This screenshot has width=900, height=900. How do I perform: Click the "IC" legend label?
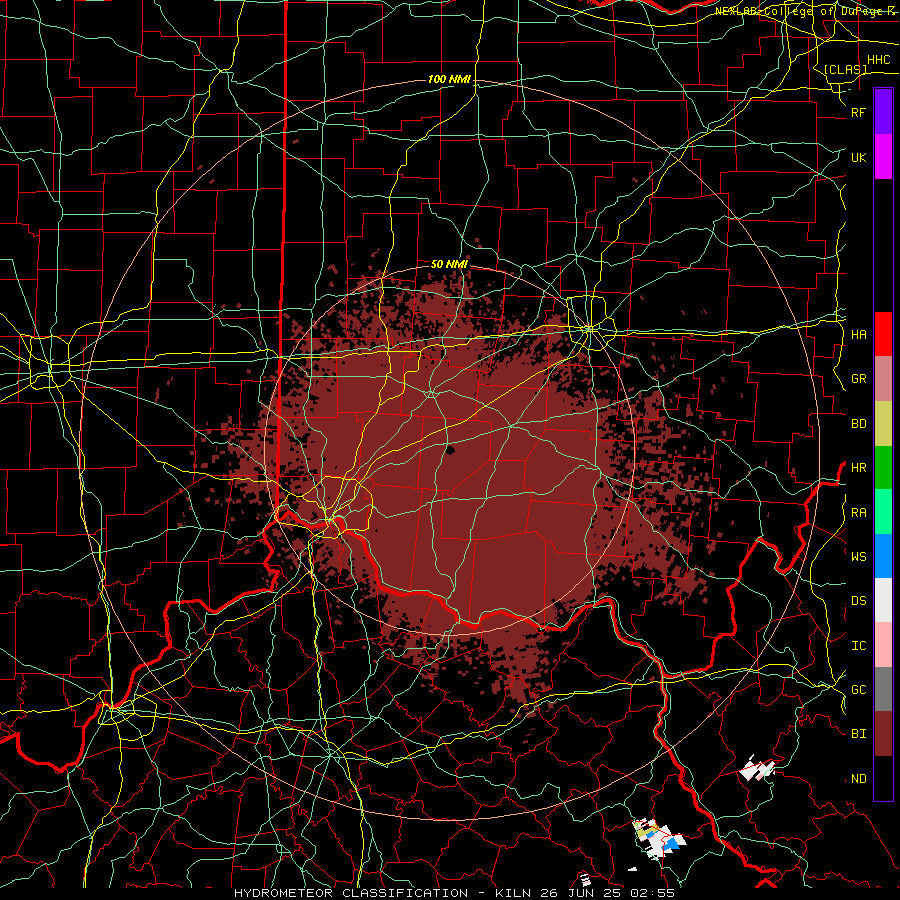[858, 646]
